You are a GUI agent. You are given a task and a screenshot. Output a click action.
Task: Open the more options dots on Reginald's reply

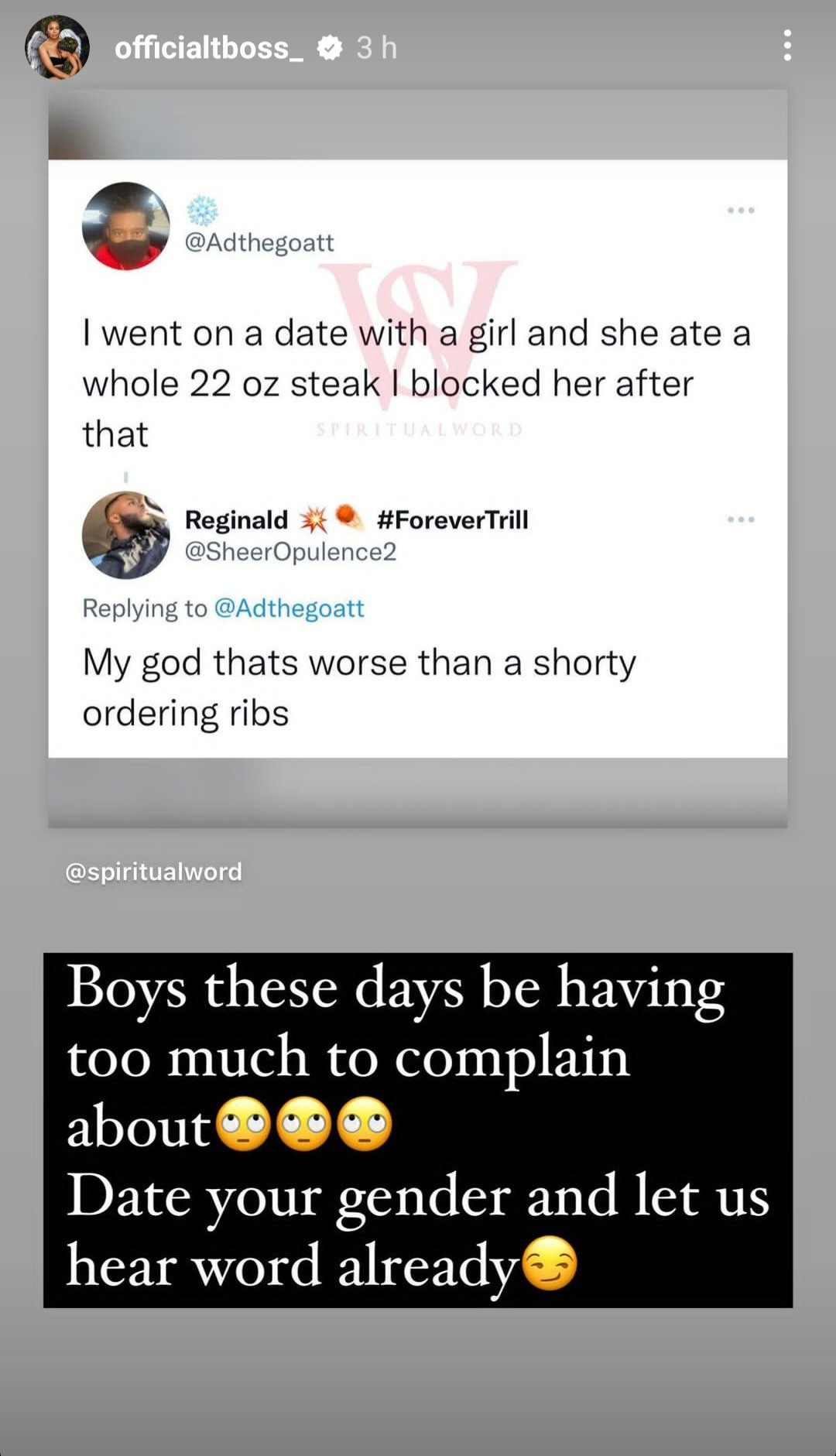point(741,519)
